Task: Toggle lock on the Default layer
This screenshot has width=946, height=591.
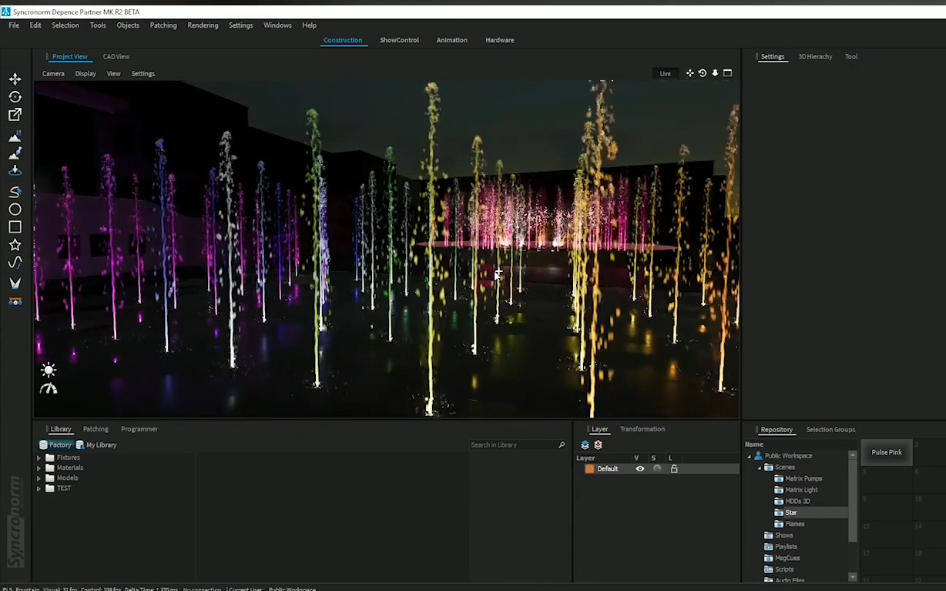Action: (x=674, y=469)
